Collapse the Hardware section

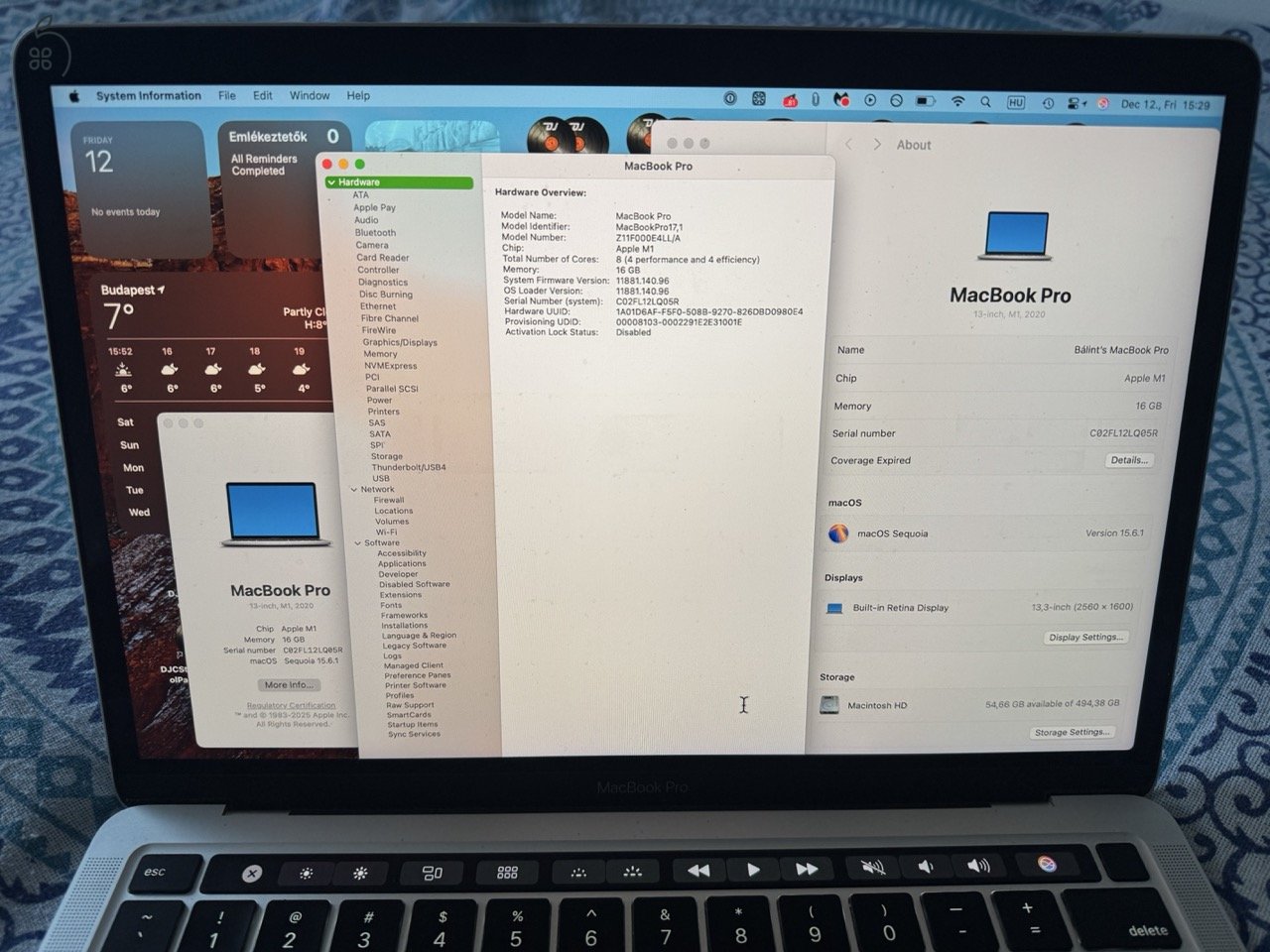point(331,182)
